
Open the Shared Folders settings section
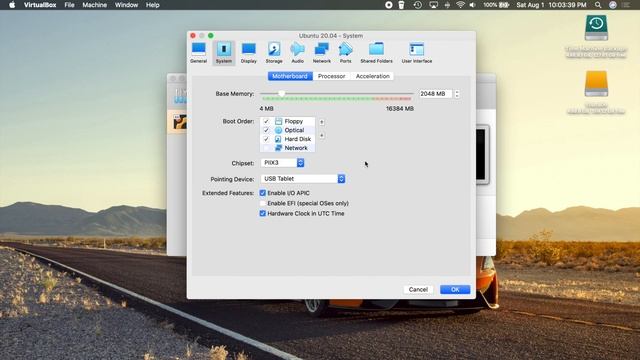[x=376, y=53]
